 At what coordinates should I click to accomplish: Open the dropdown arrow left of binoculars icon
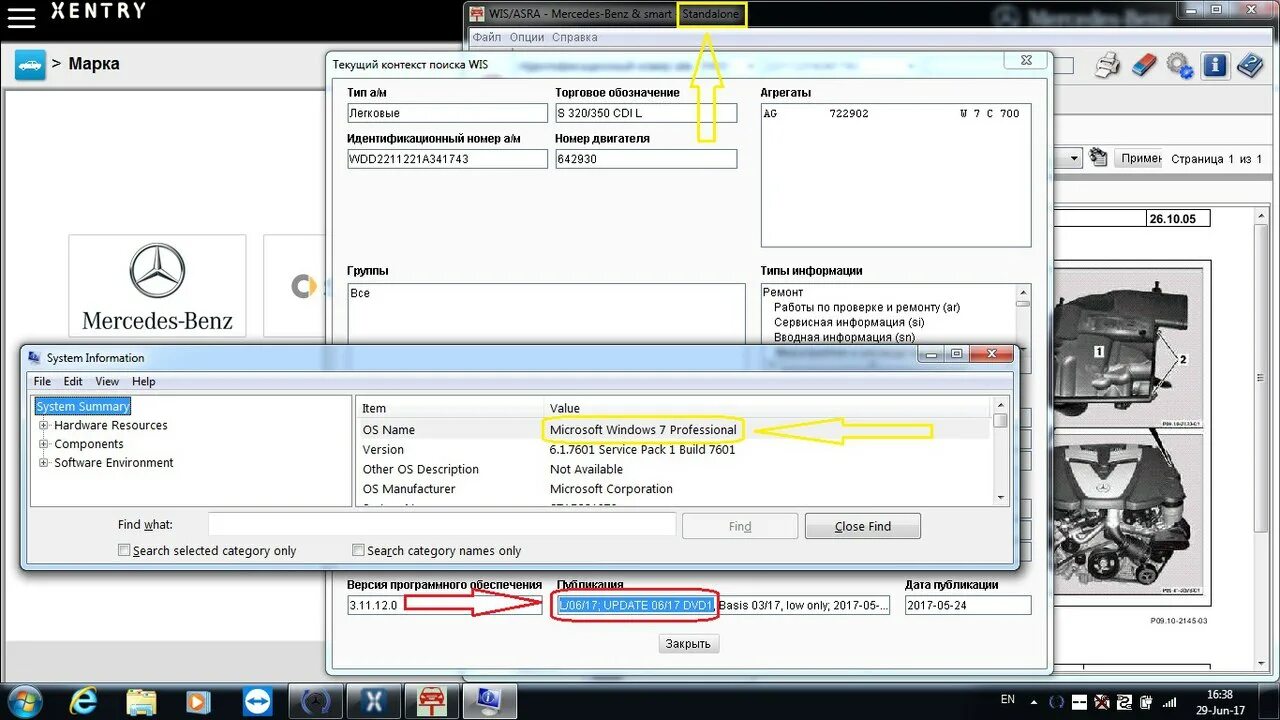click(x=1074, y=158)
